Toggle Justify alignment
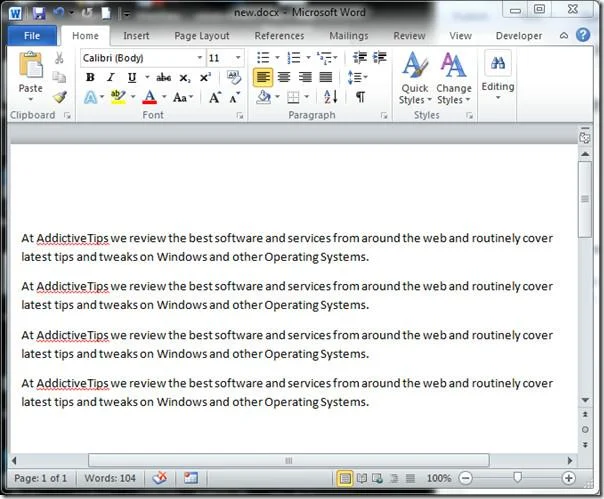Screen dimensions: 604x499 point(326,77)
